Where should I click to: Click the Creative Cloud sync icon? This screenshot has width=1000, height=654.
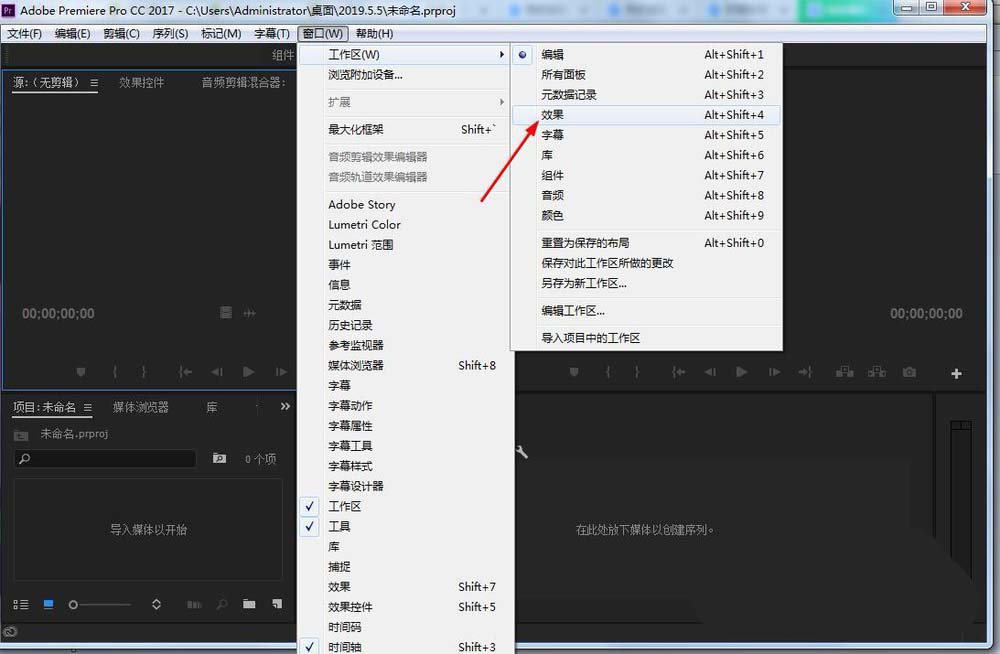10,633
